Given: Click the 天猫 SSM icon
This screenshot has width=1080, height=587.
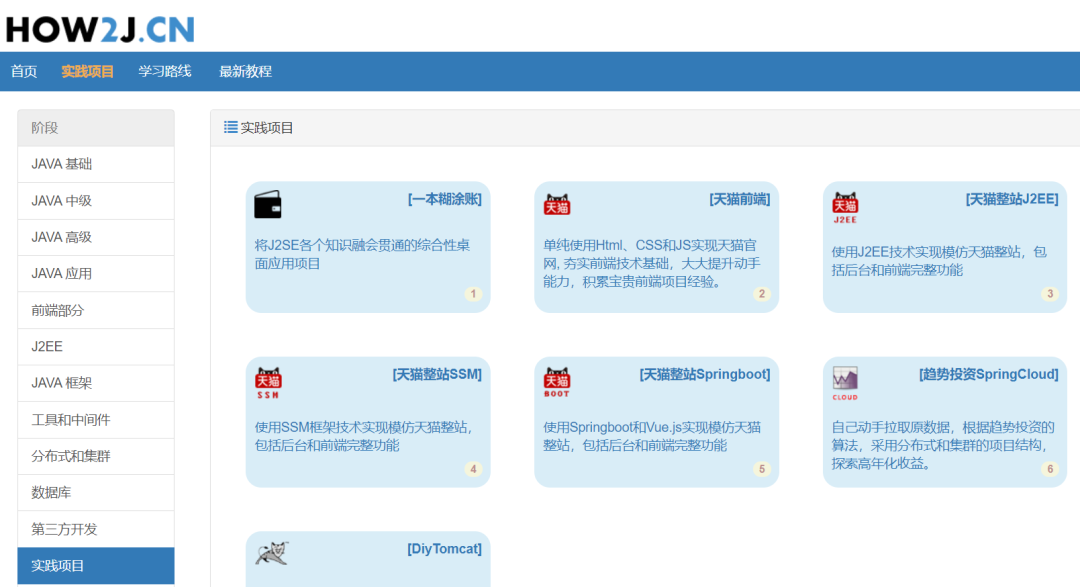Looking at the screenshot, I should (270, 381).
